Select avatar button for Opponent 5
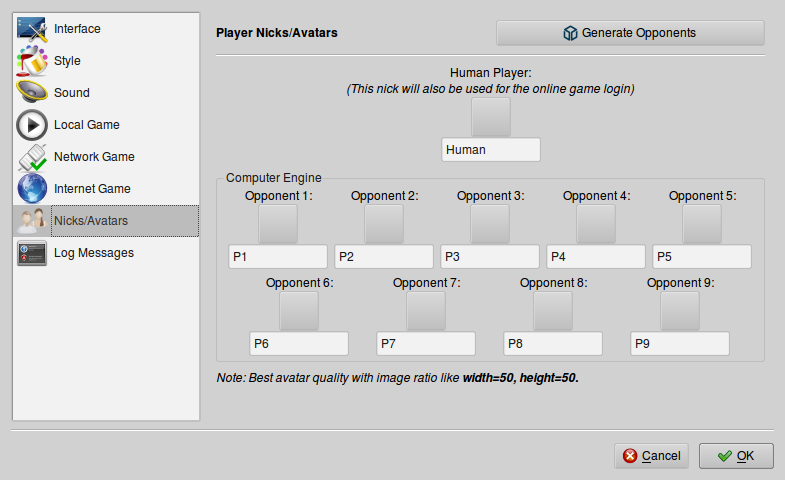Image resolution: width=785 pixels, height=480 pixels. coord(702,224)
